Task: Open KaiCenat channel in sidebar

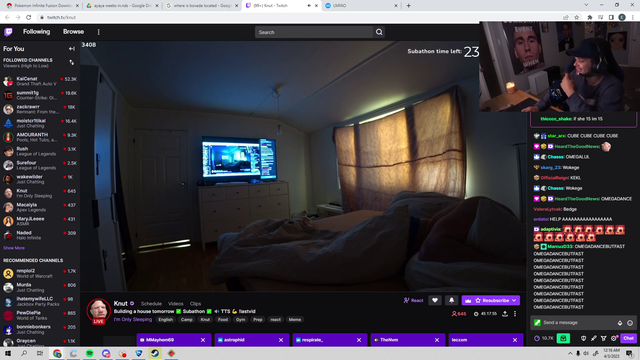Action: [40, 81]
